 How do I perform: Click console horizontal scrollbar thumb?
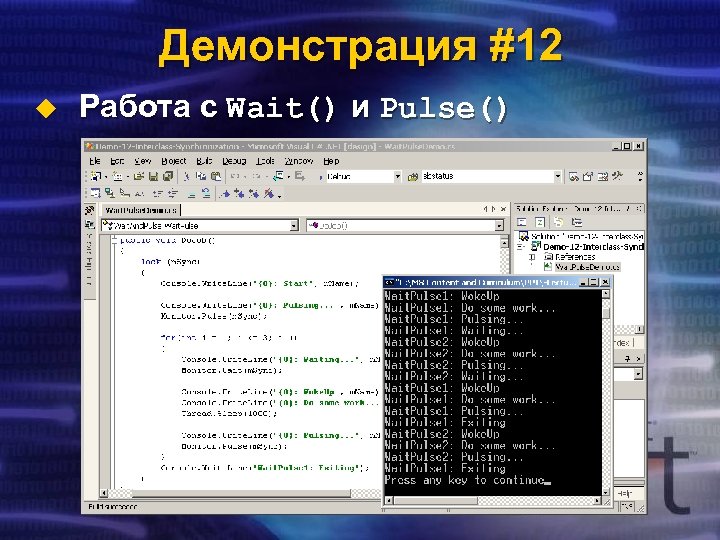point(435,501)
